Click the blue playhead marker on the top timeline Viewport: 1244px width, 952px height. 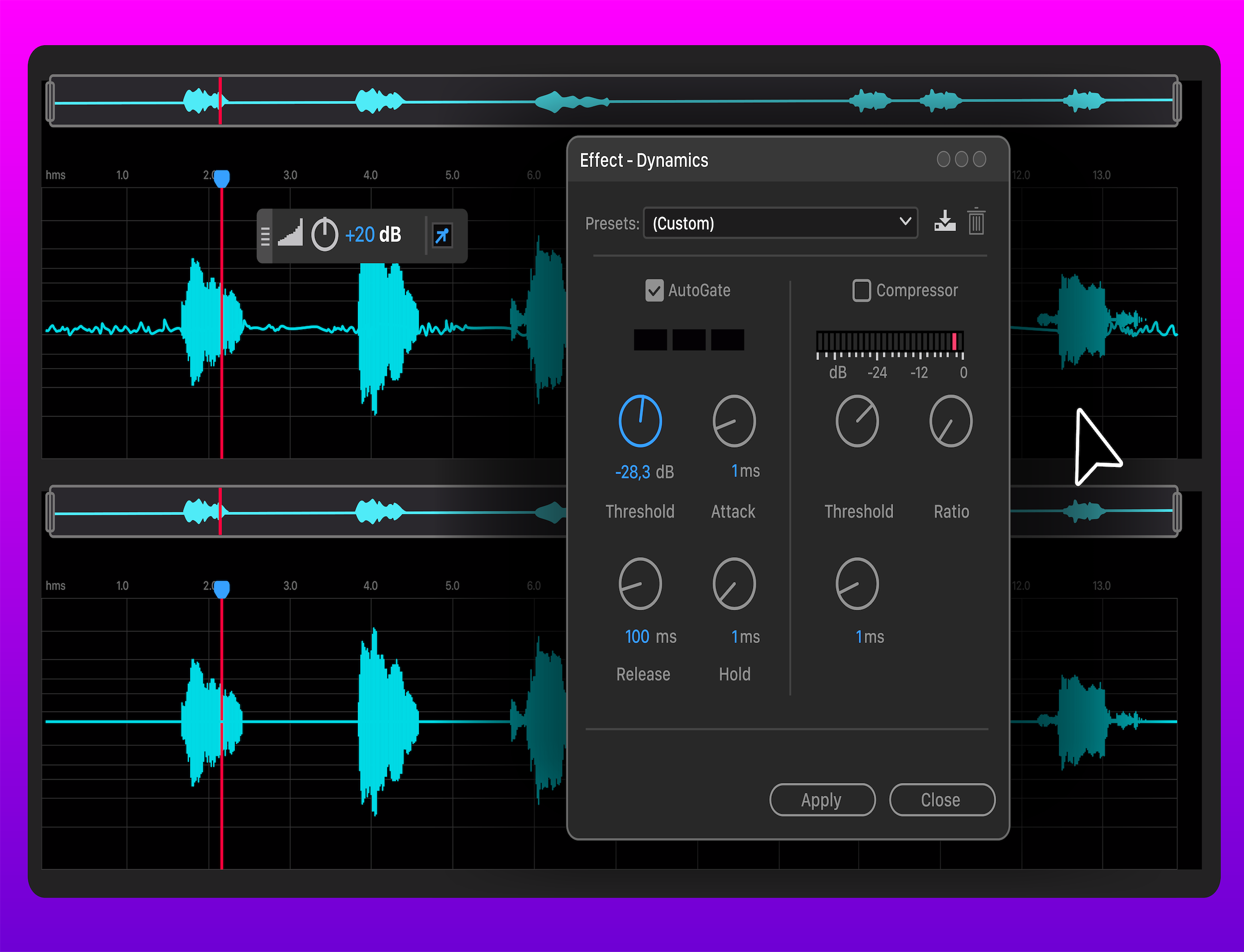(x=221, y=179)
